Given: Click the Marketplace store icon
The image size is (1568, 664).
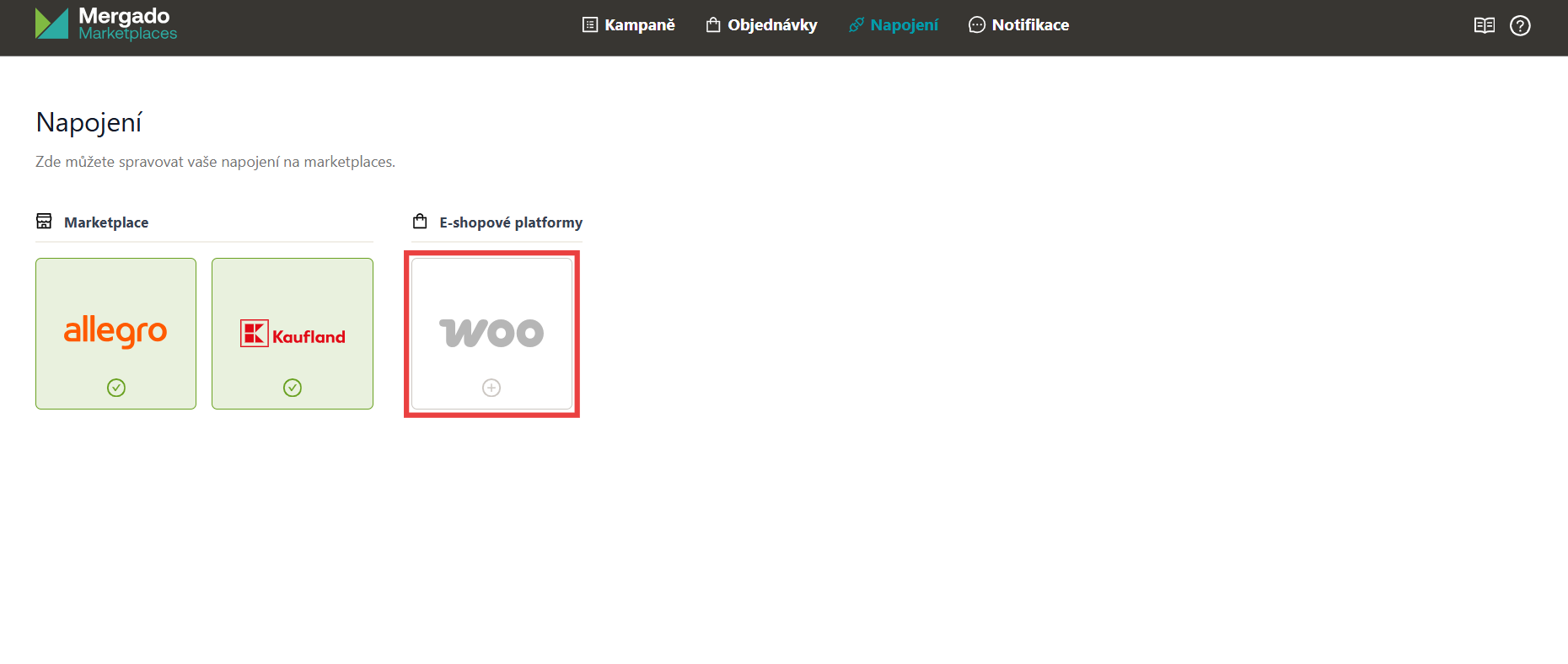Looking at the screenshot, I should 44,221.
